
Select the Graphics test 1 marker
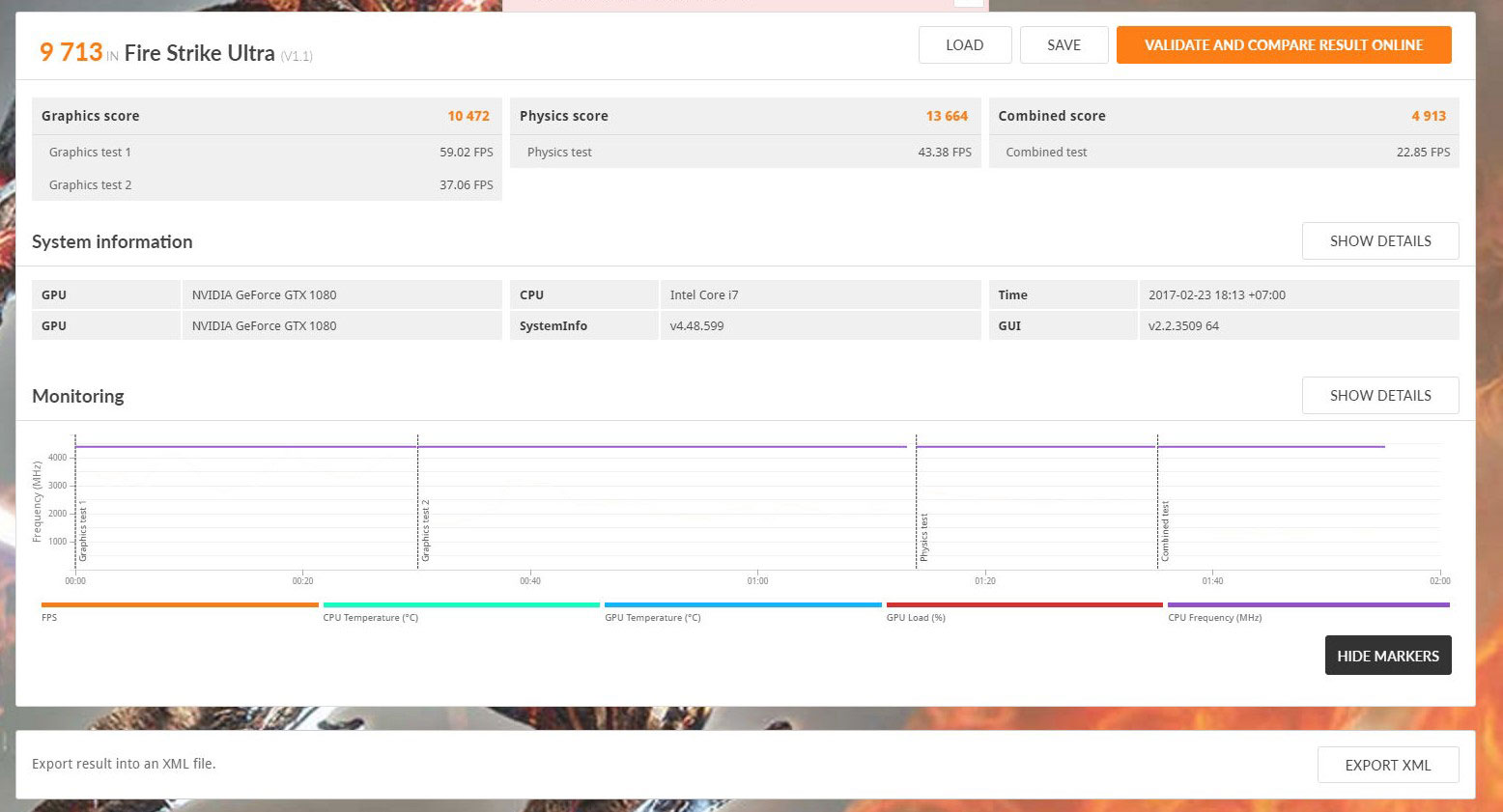point(83,531)
